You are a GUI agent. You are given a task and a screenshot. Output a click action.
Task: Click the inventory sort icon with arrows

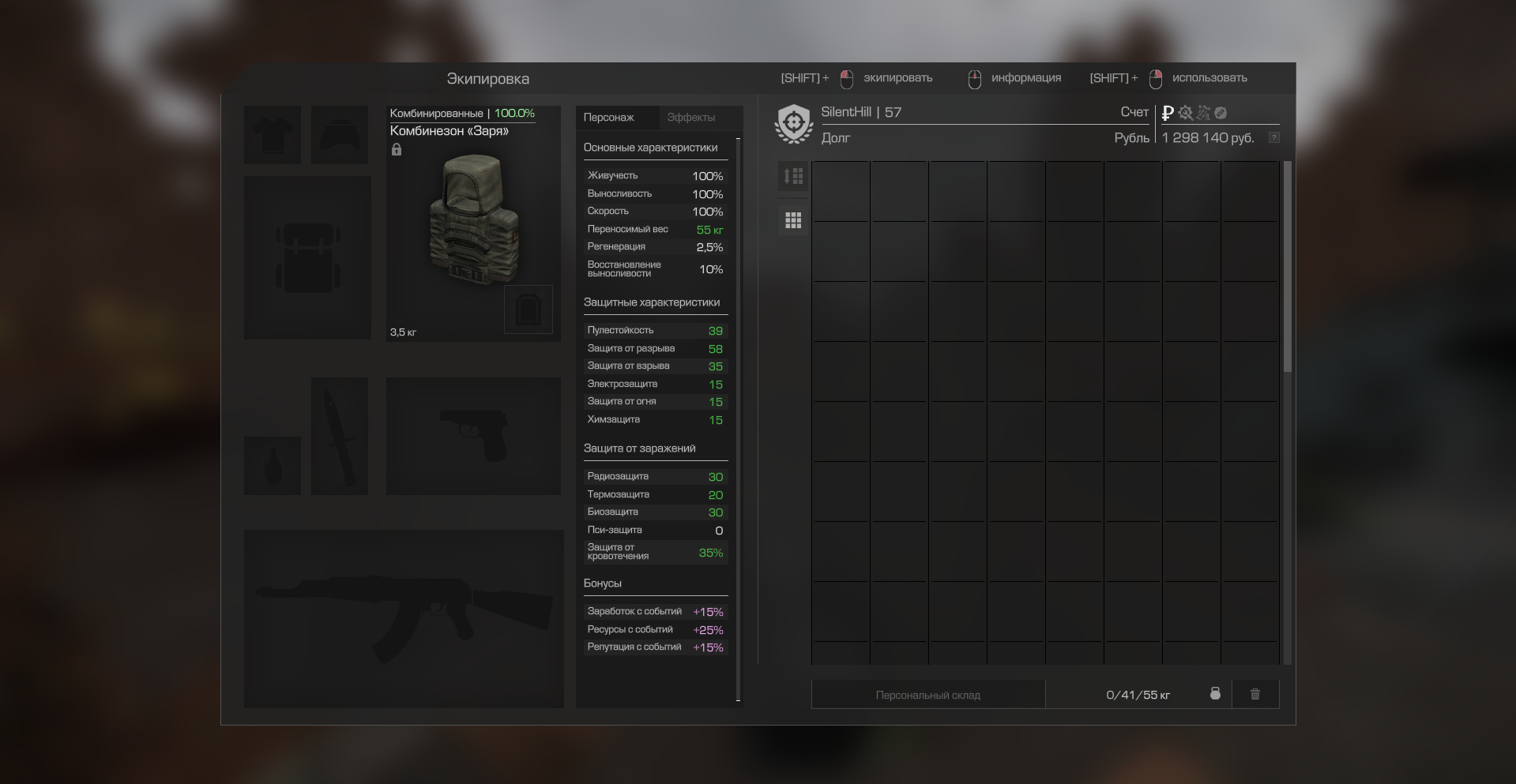pyautogui.click(x=793, y=176)
